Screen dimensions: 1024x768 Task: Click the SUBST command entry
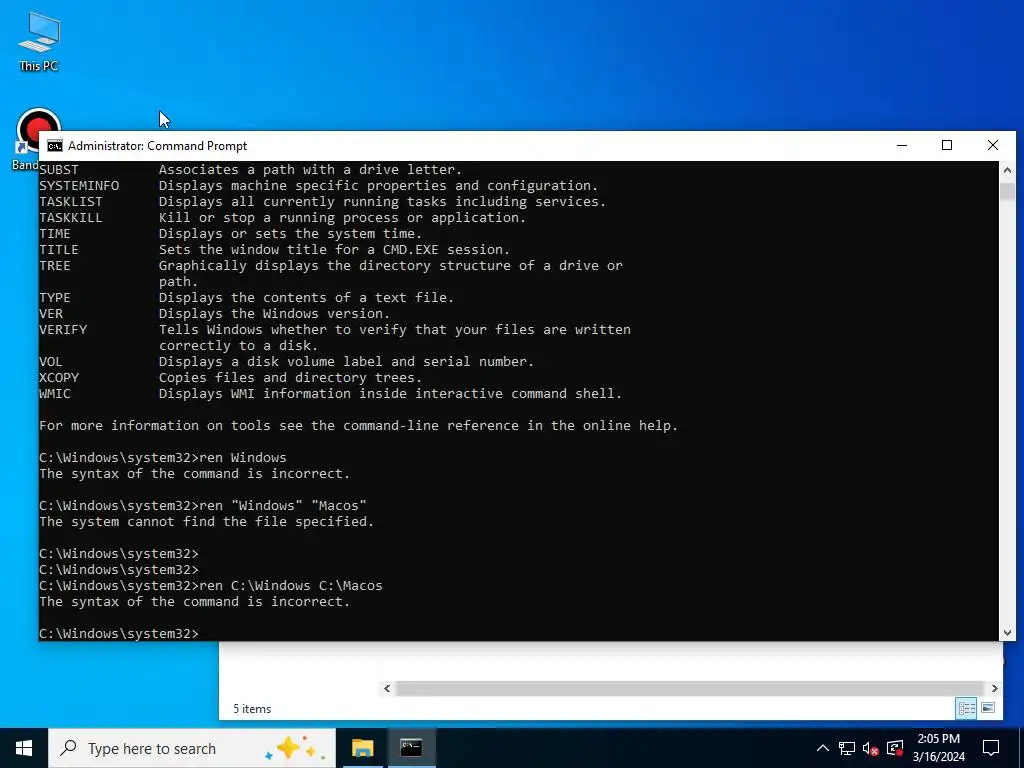[x=250, y=169]
